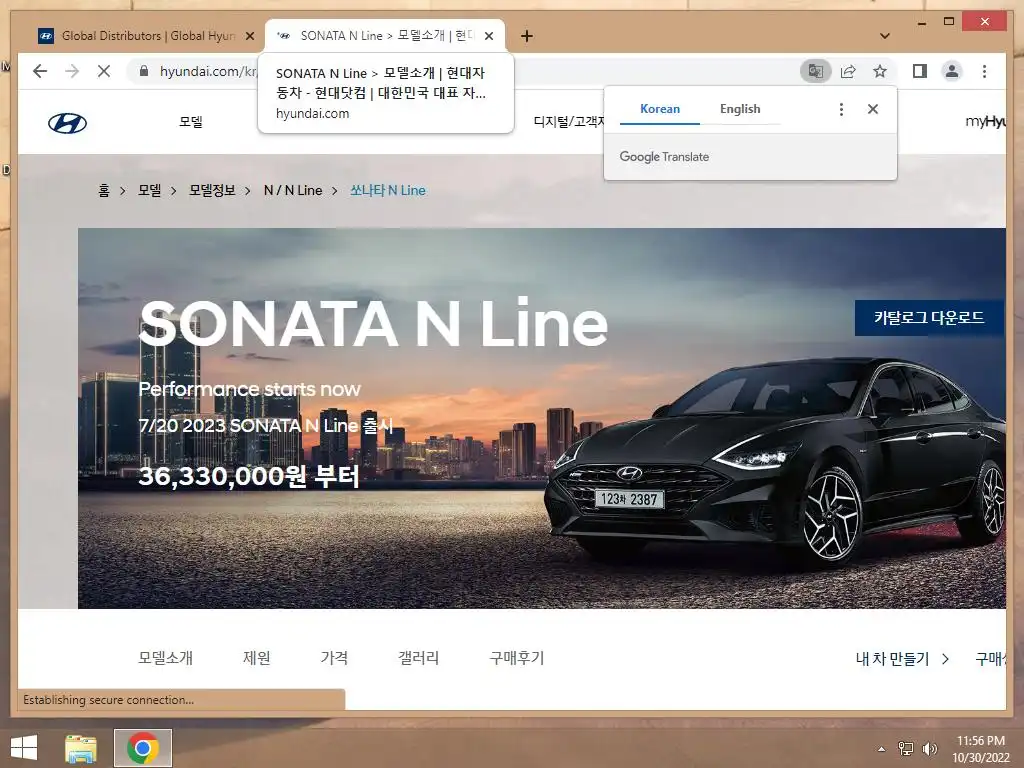Open the taskbar clock showing 11:56 PM
The height and width of the screenshot is (768, 1024).
coord(981,749)
